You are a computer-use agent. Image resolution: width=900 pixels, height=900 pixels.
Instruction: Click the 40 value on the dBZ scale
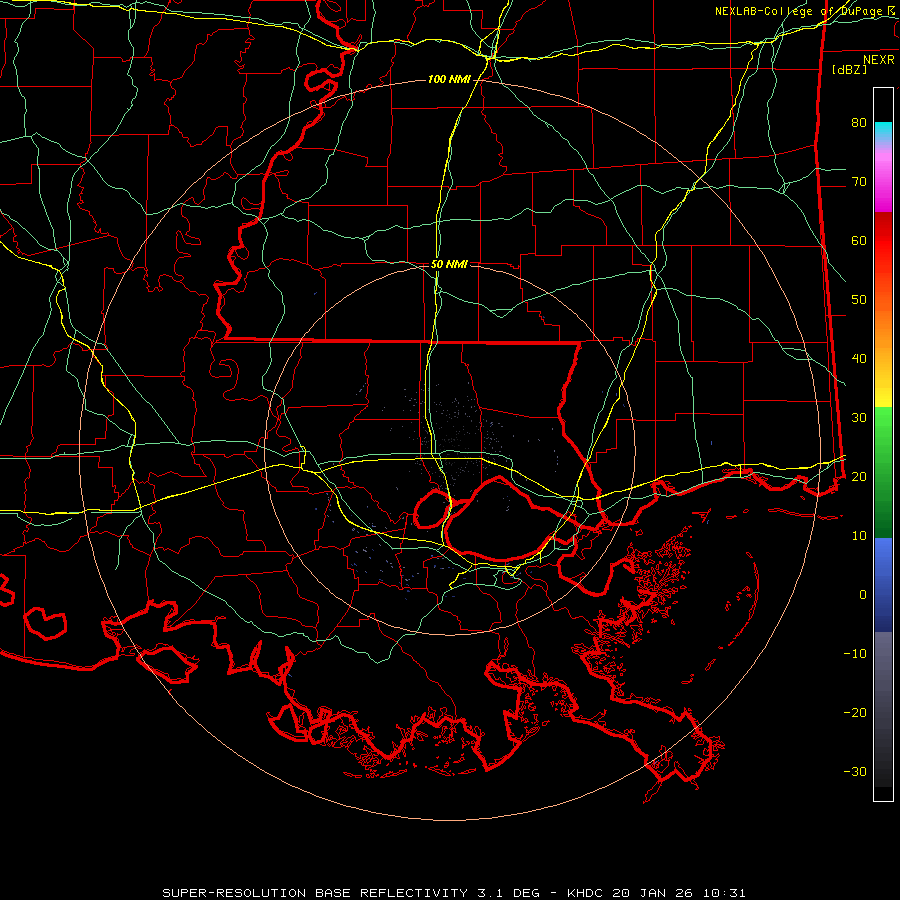click(x=859, y=359)
